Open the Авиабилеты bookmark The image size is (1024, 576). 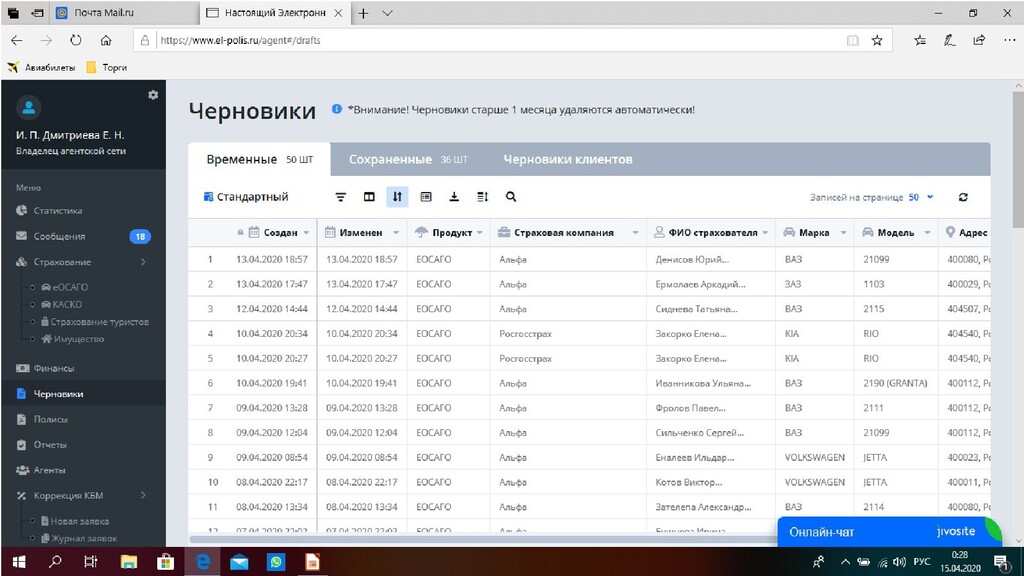(41, 67)
